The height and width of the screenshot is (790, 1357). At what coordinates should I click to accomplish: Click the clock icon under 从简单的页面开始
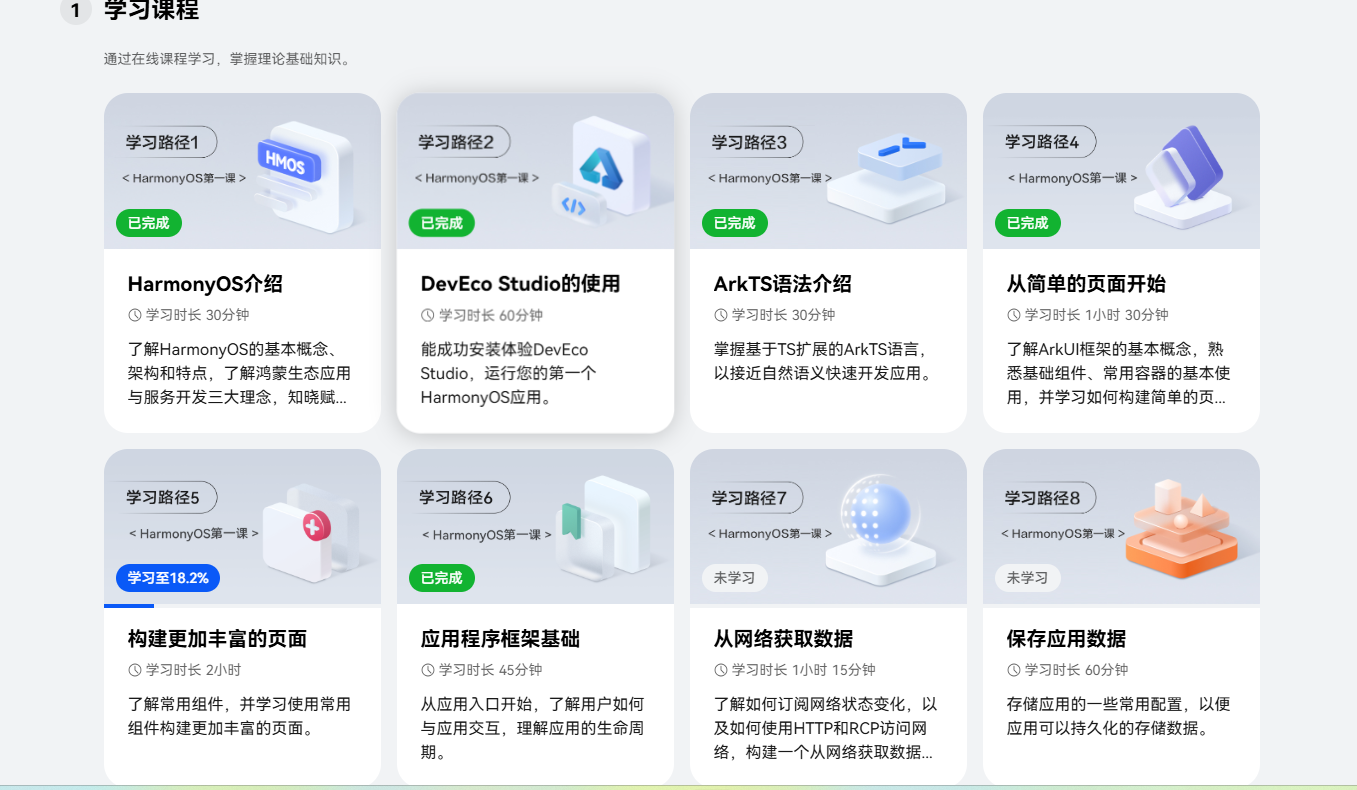pos(1014,315)
